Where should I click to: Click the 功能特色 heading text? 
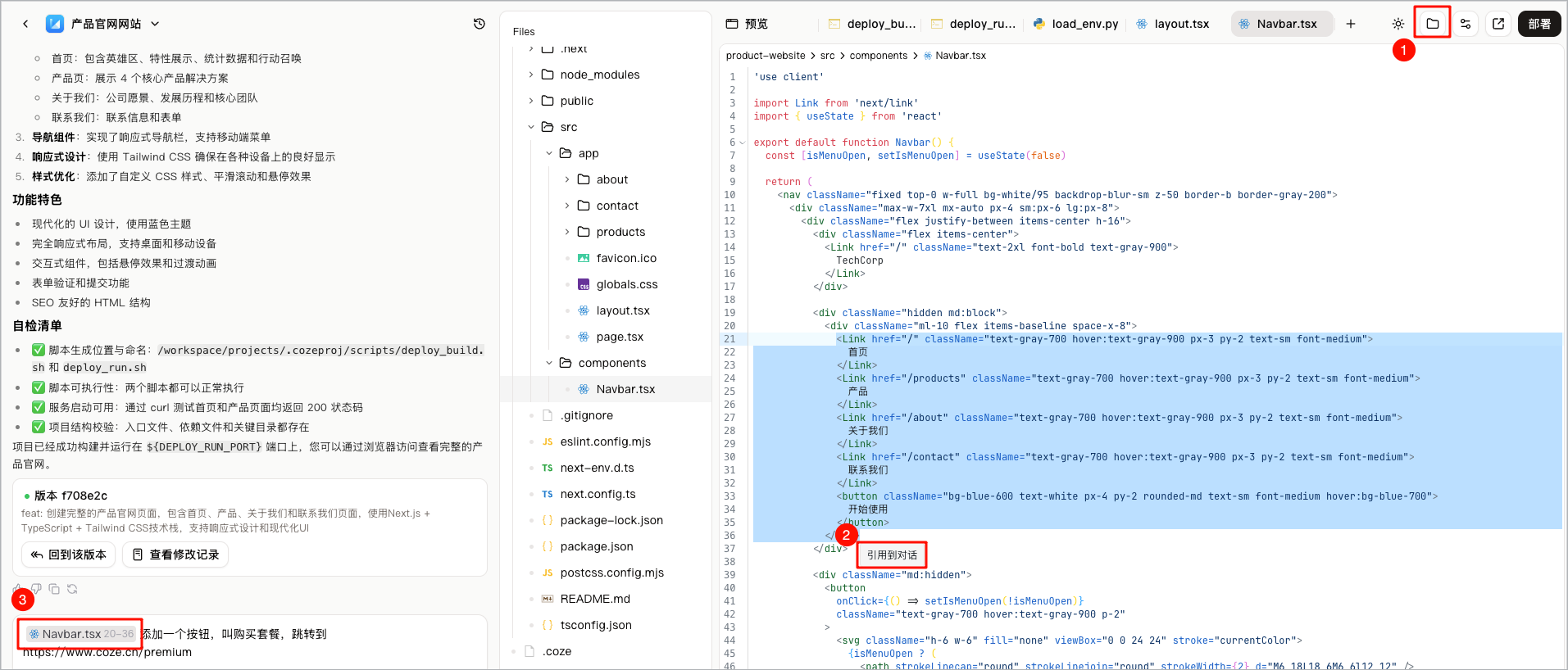click(37, 200)
